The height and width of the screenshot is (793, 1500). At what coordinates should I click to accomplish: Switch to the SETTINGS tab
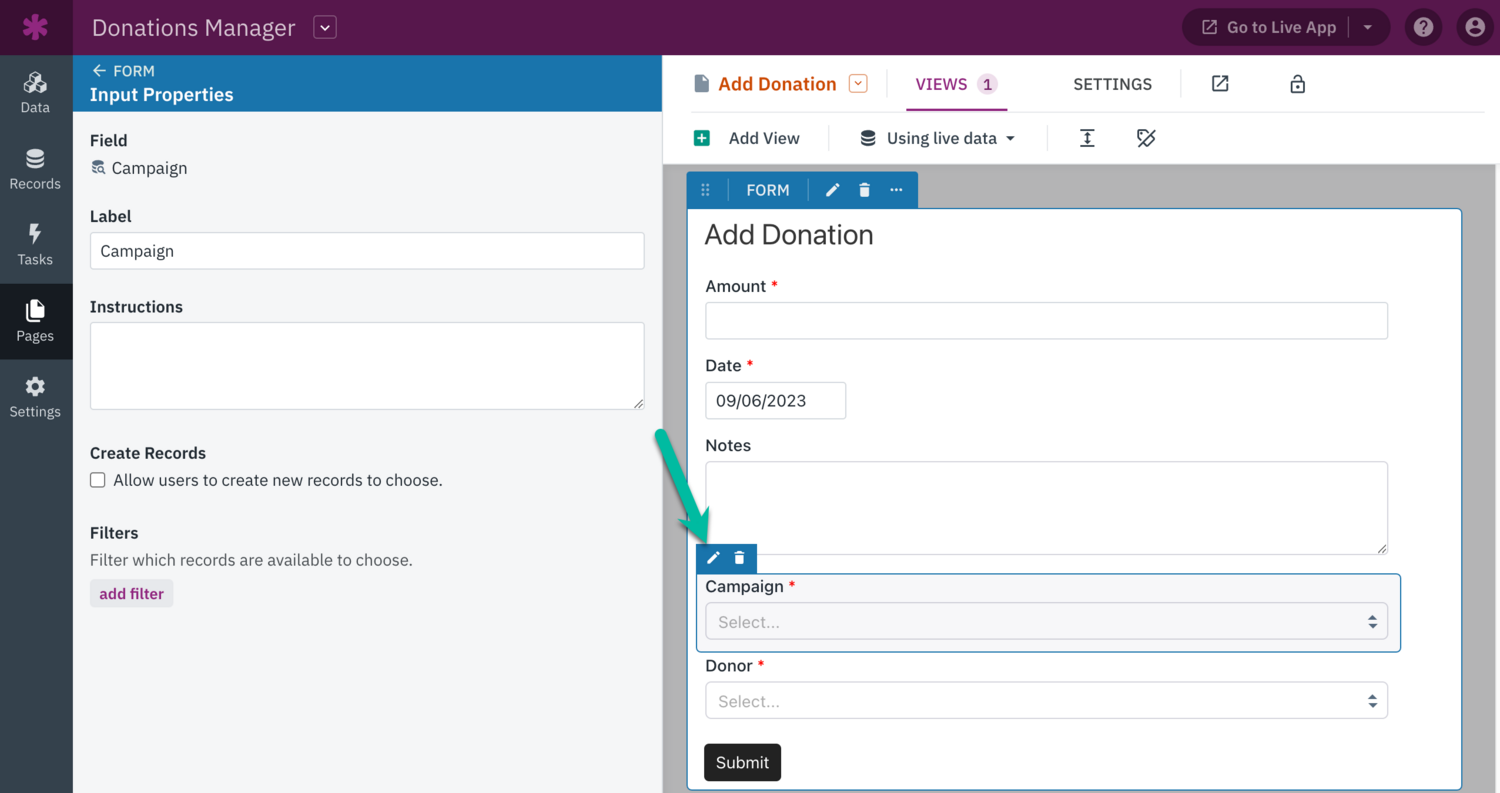point(1112,84)
